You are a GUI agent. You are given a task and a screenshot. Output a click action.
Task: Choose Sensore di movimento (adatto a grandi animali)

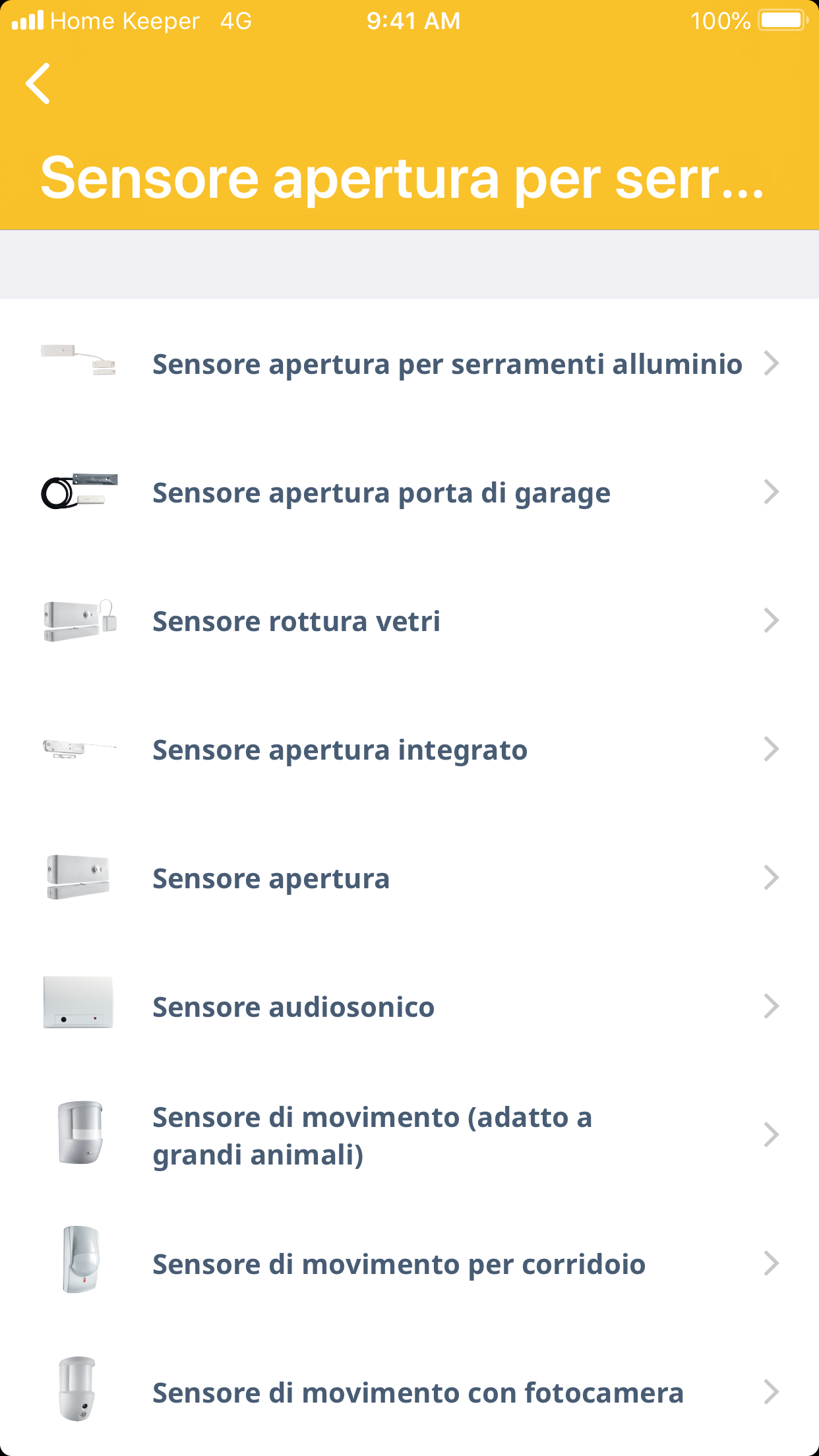pyautogui.click(x=372, y=1136)
